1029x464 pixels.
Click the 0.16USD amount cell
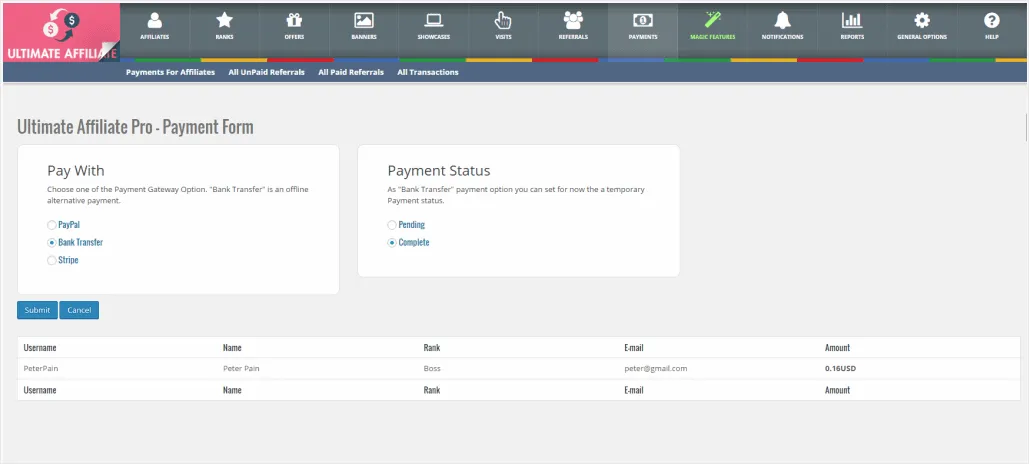(x=841, y=368)
